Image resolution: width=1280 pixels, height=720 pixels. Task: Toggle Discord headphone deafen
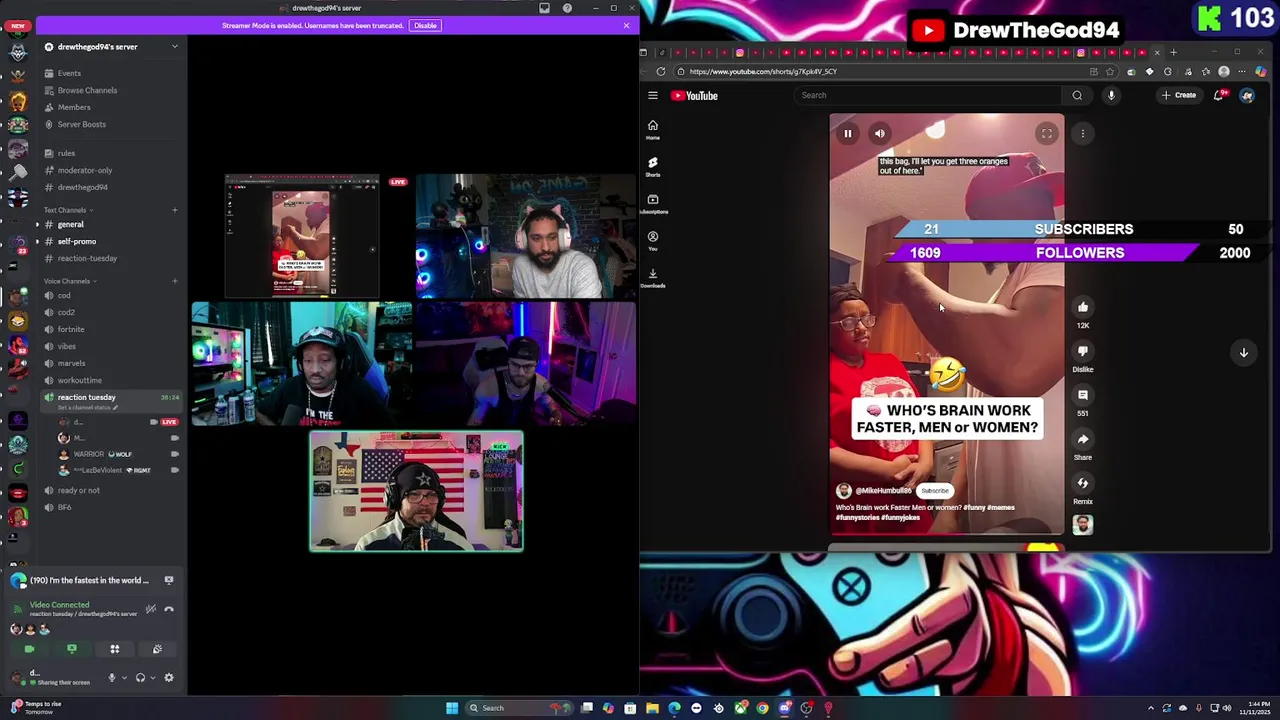pyautogui.click(x=140, y=677)
